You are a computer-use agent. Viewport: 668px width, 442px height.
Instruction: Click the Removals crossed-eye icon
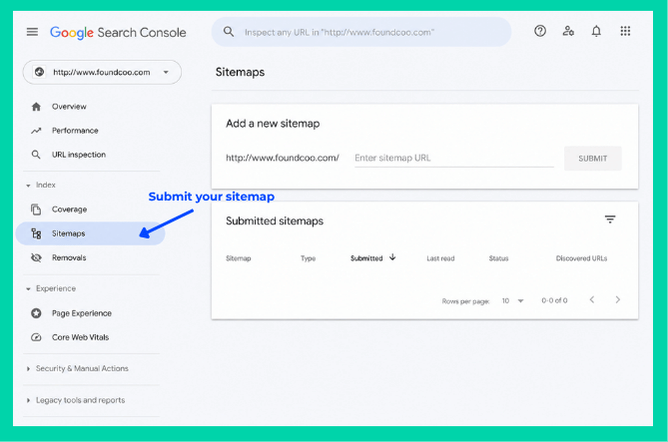pos(36,258)
